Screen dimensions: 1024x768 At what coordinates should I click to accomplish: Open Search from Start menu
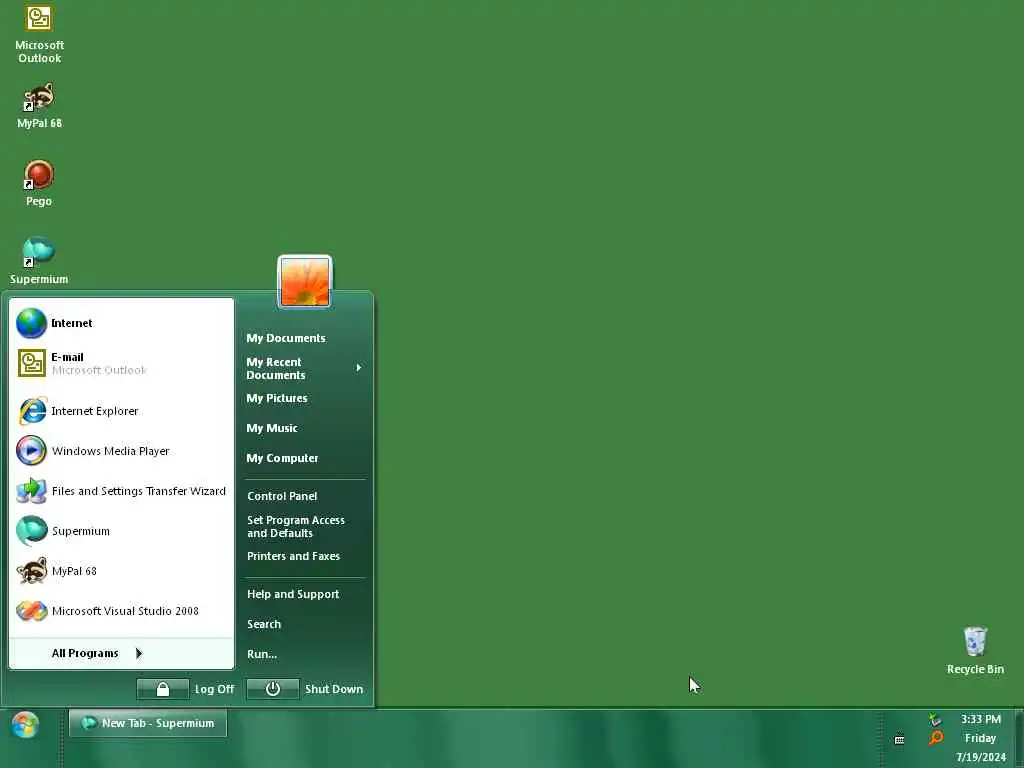(x=264, y=624)
